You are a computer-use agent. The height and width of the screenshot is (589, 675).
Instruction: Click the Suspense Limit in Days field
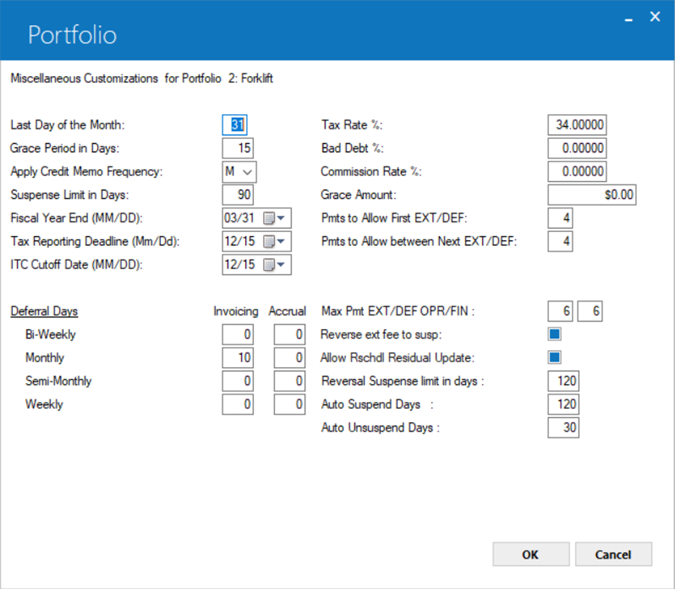[x=238, y=195]
